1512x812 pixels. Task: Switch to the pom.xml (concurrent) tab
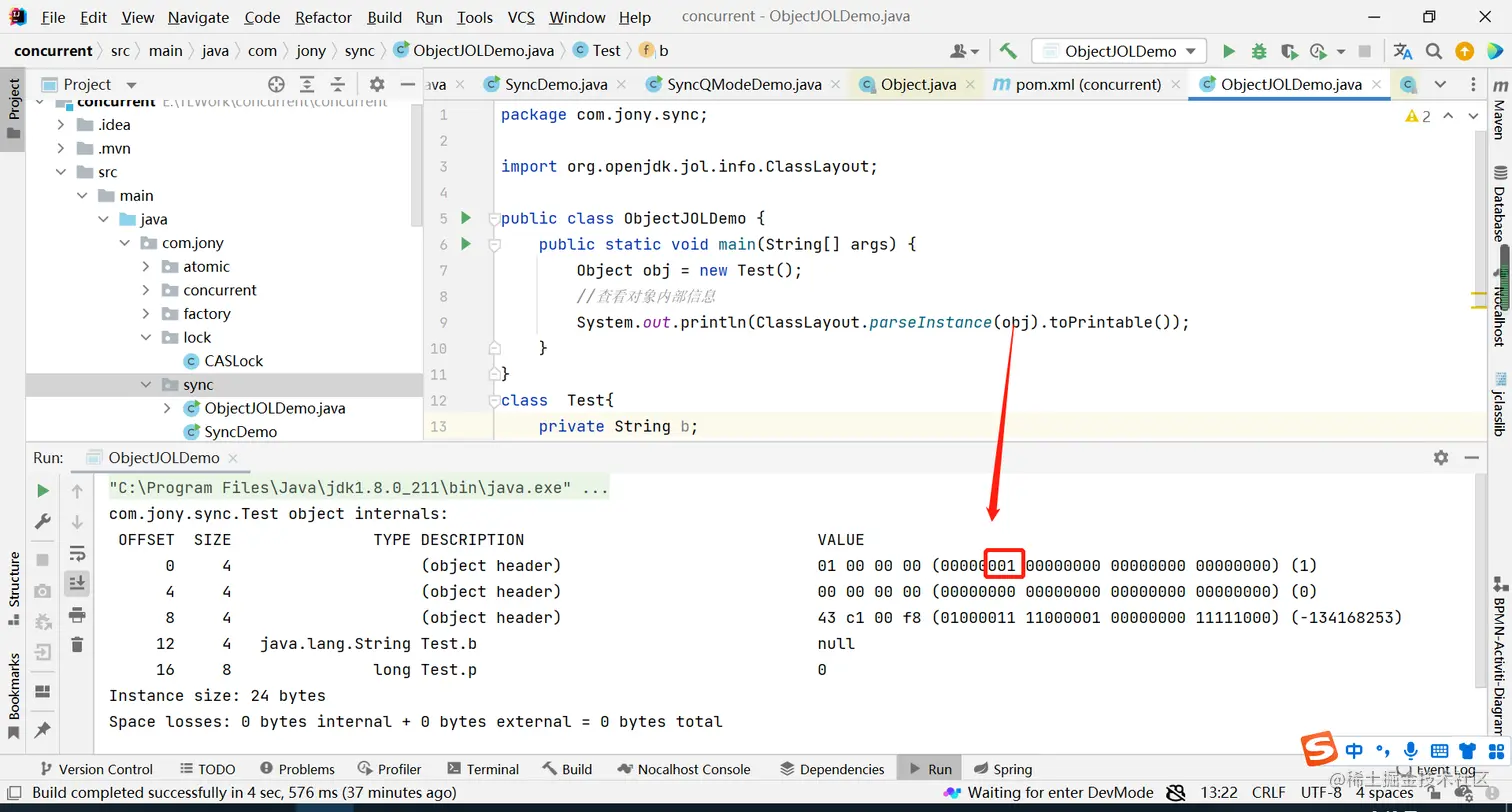click(1085, 85)
